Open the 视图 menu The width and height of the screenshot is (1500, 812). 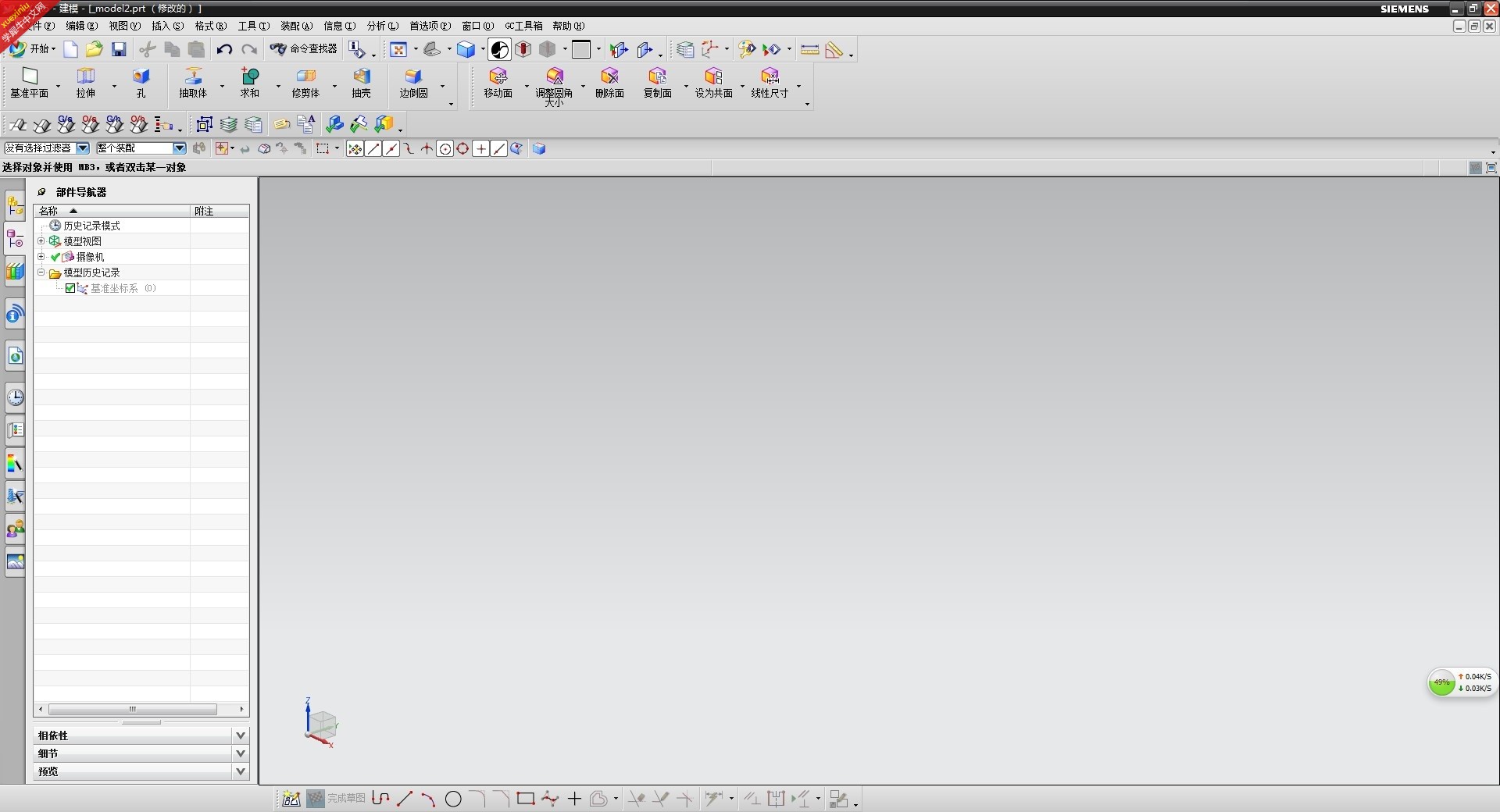(x=124, y=26)
